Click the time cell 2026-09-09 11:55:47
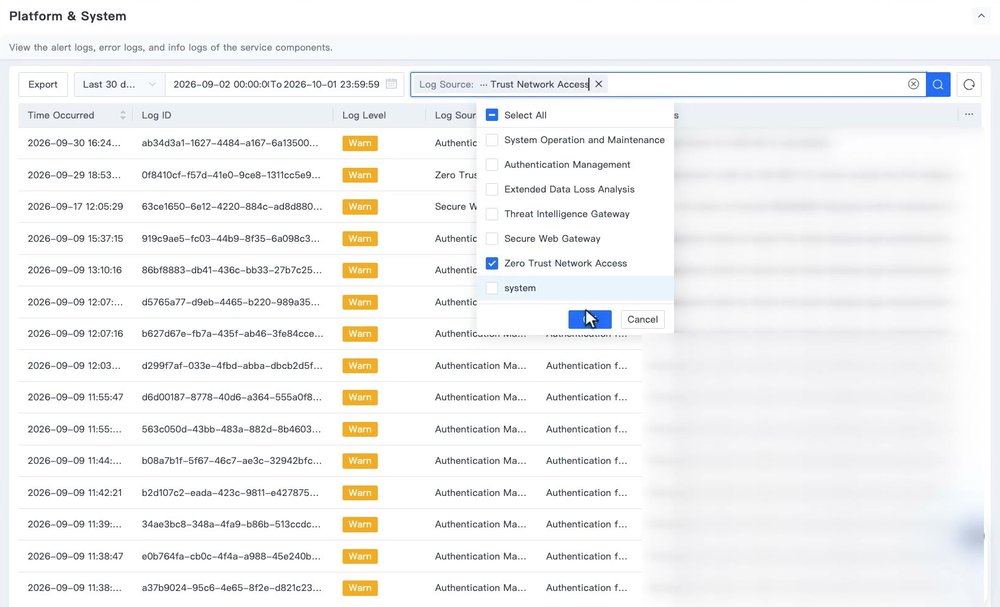This screenshot has width=1000, height=607. point(75,397)
